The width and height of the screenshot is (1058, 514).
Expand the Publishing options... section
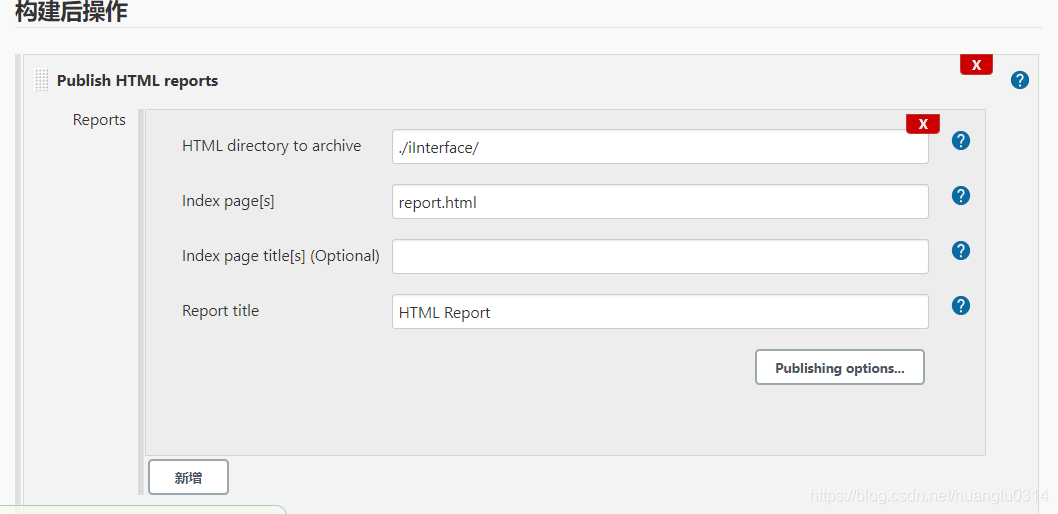[839, 368]
